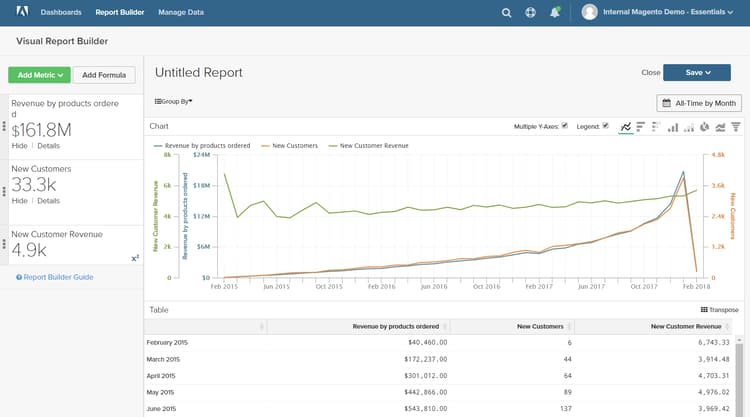The height and width of the screenshot is (417, 750).
Task: Hide the New Customers metric
Action: pyautogui.click(x=19, y=201)
